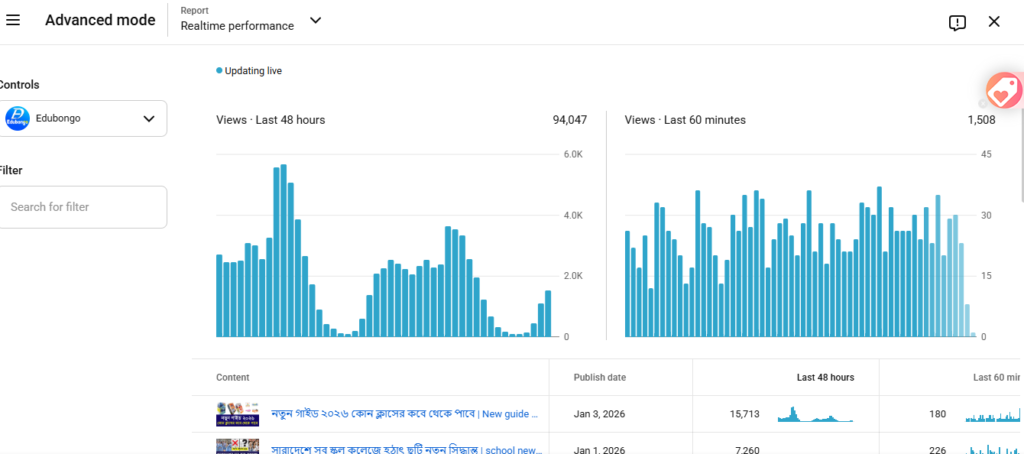Open the school news video title link

405,449
